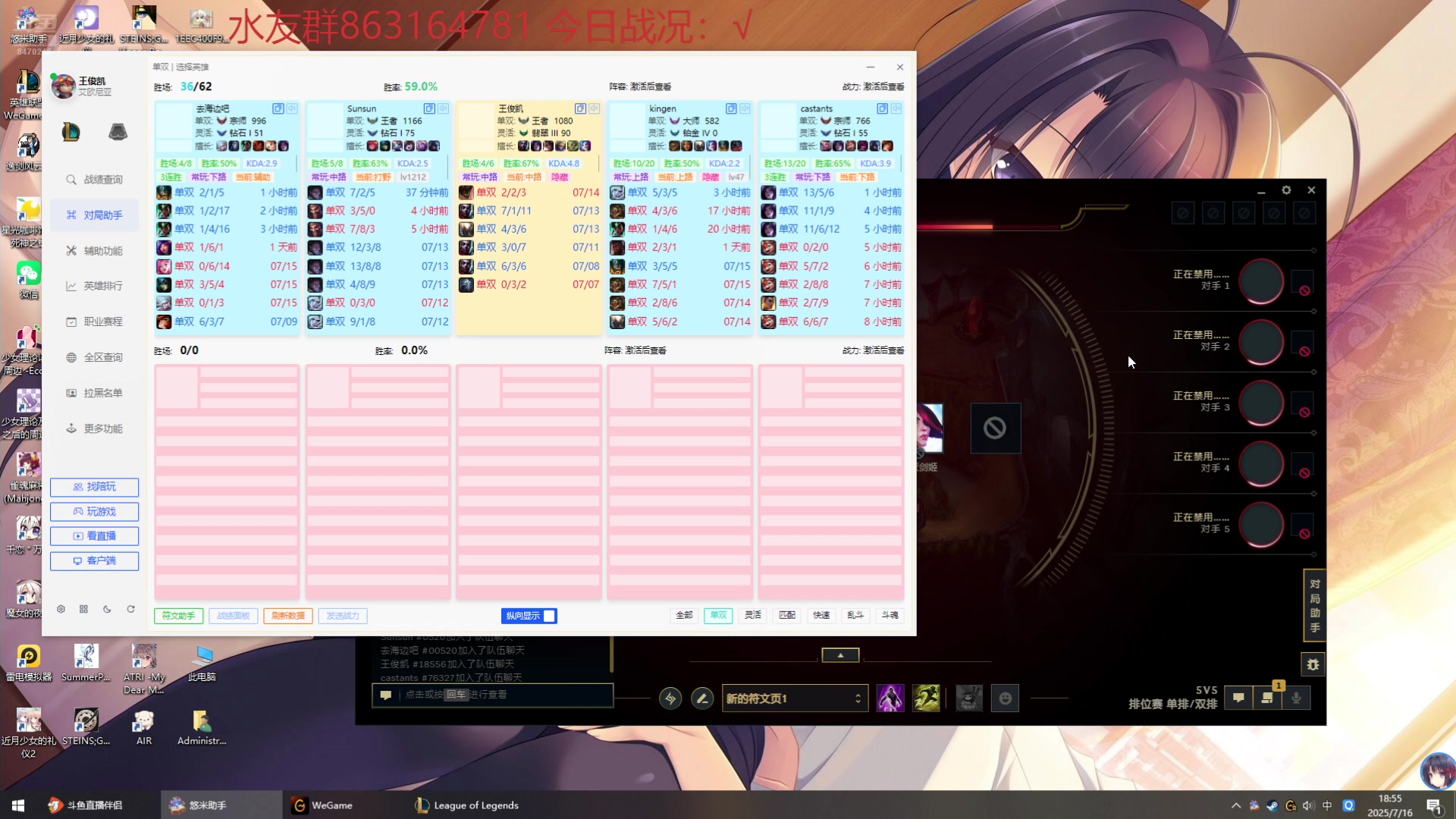Click the blue square icon beside kingen's name
Viewport: 1456px width, 819px height.
click(x=731, y=108)
